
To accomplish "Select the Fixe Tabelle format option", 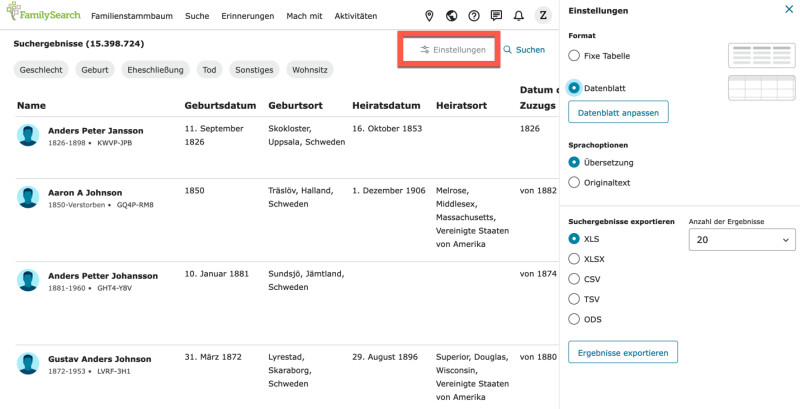I will [x=574, y=56].
